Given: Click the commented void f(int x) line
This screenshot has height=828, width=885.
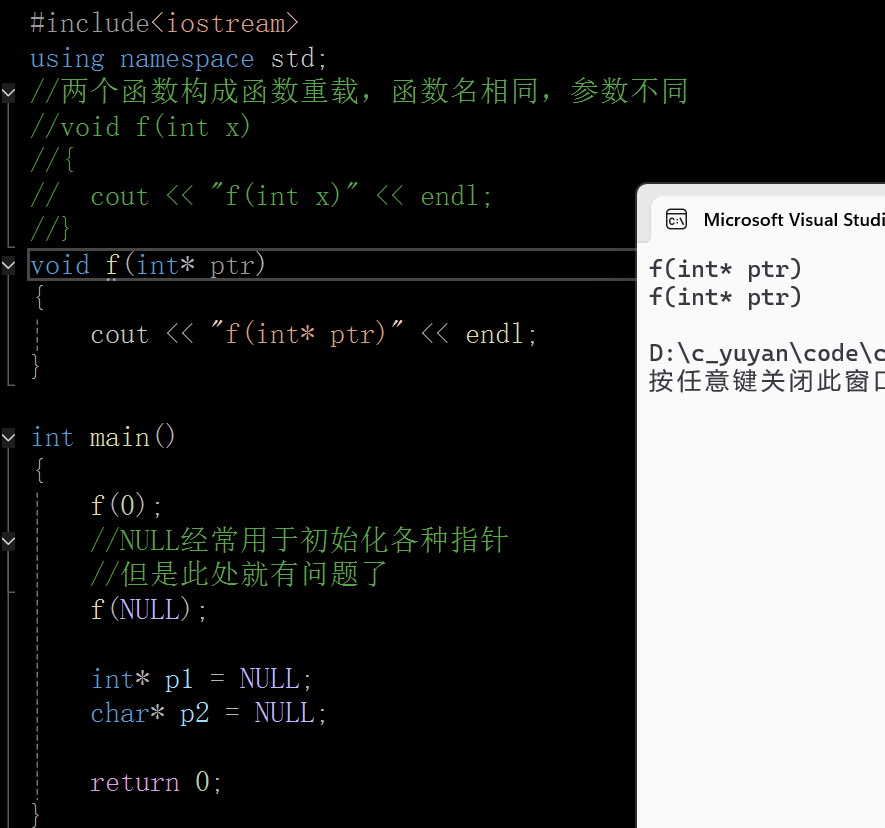Looking at the screenshot, I should (141, 127).
